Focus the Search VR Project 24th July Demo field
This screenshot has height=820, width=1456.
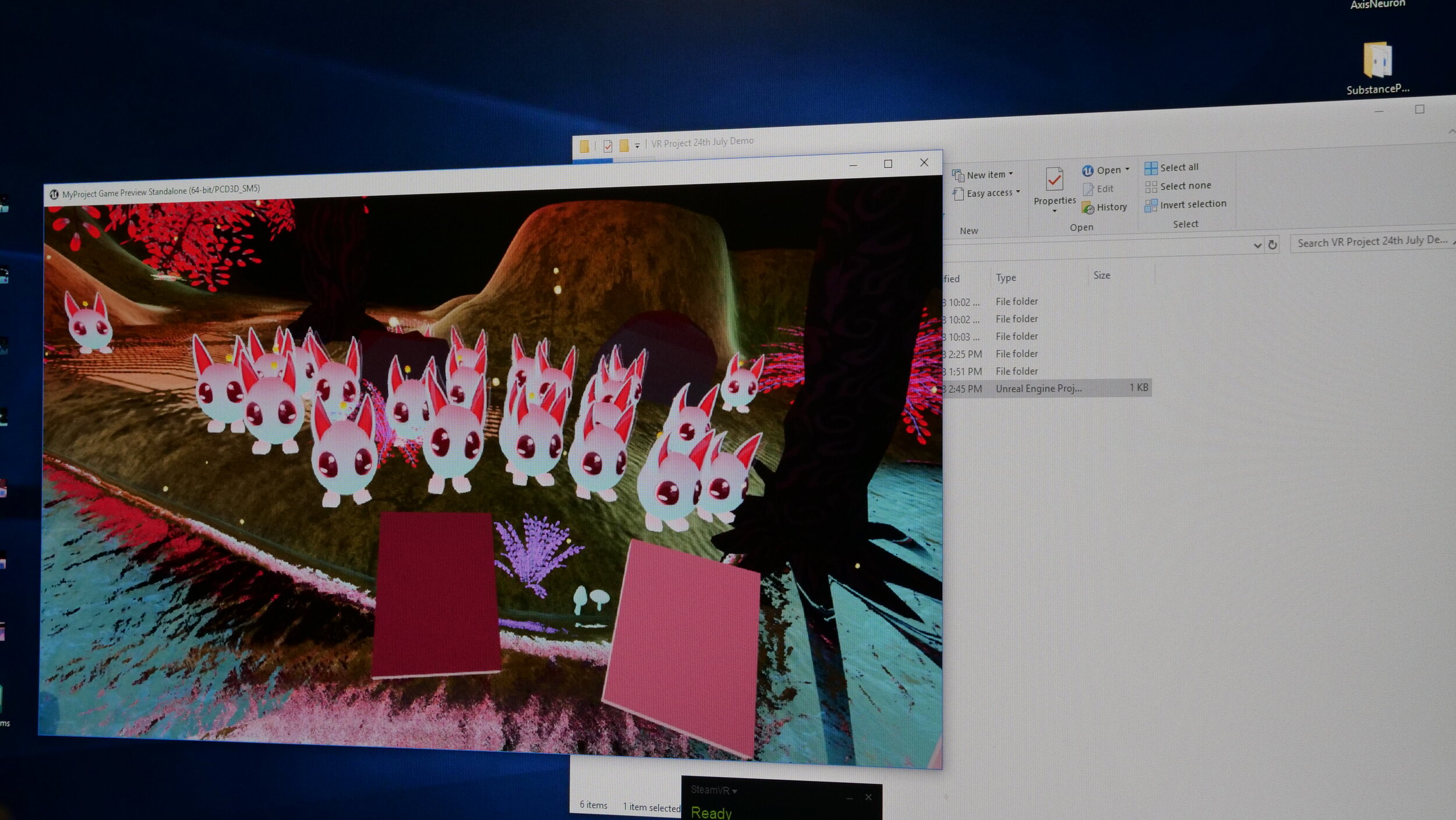pos(1372,241)
